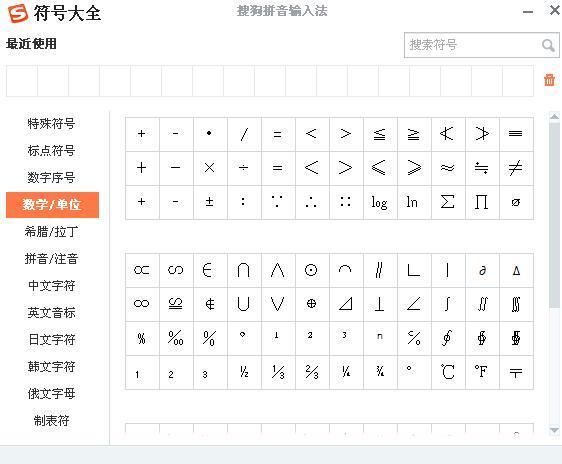The image size is (562, 464).
Task: Click the scrollbar up arrow
Action: click(x=554, y=116)
